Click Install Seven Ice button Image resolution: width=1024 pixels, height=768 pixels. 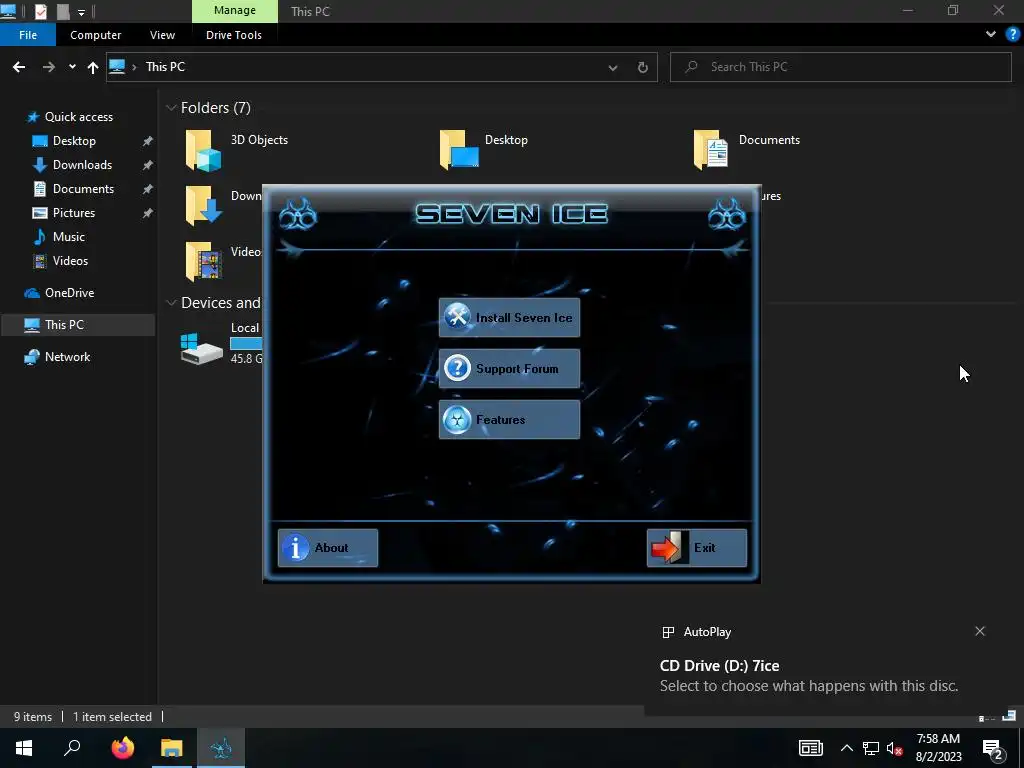(509, 317)
